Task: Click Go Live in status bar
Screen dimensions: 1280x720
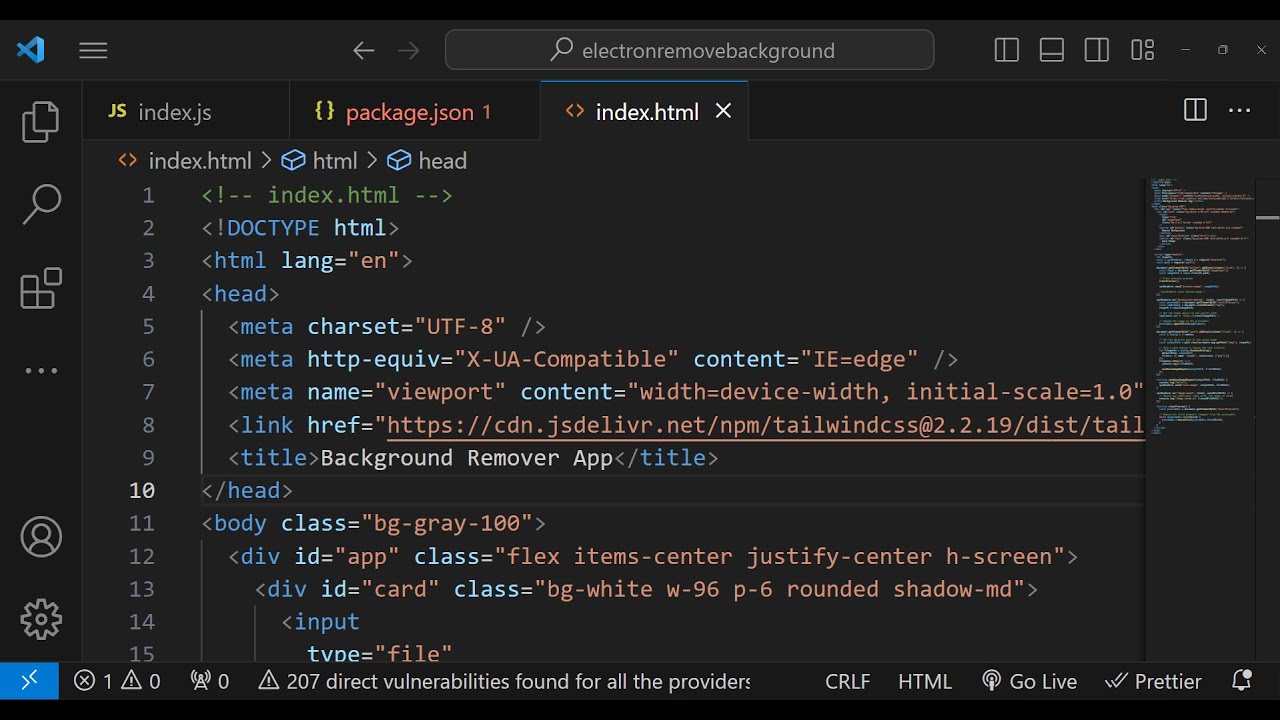Action: (1030, 681)
